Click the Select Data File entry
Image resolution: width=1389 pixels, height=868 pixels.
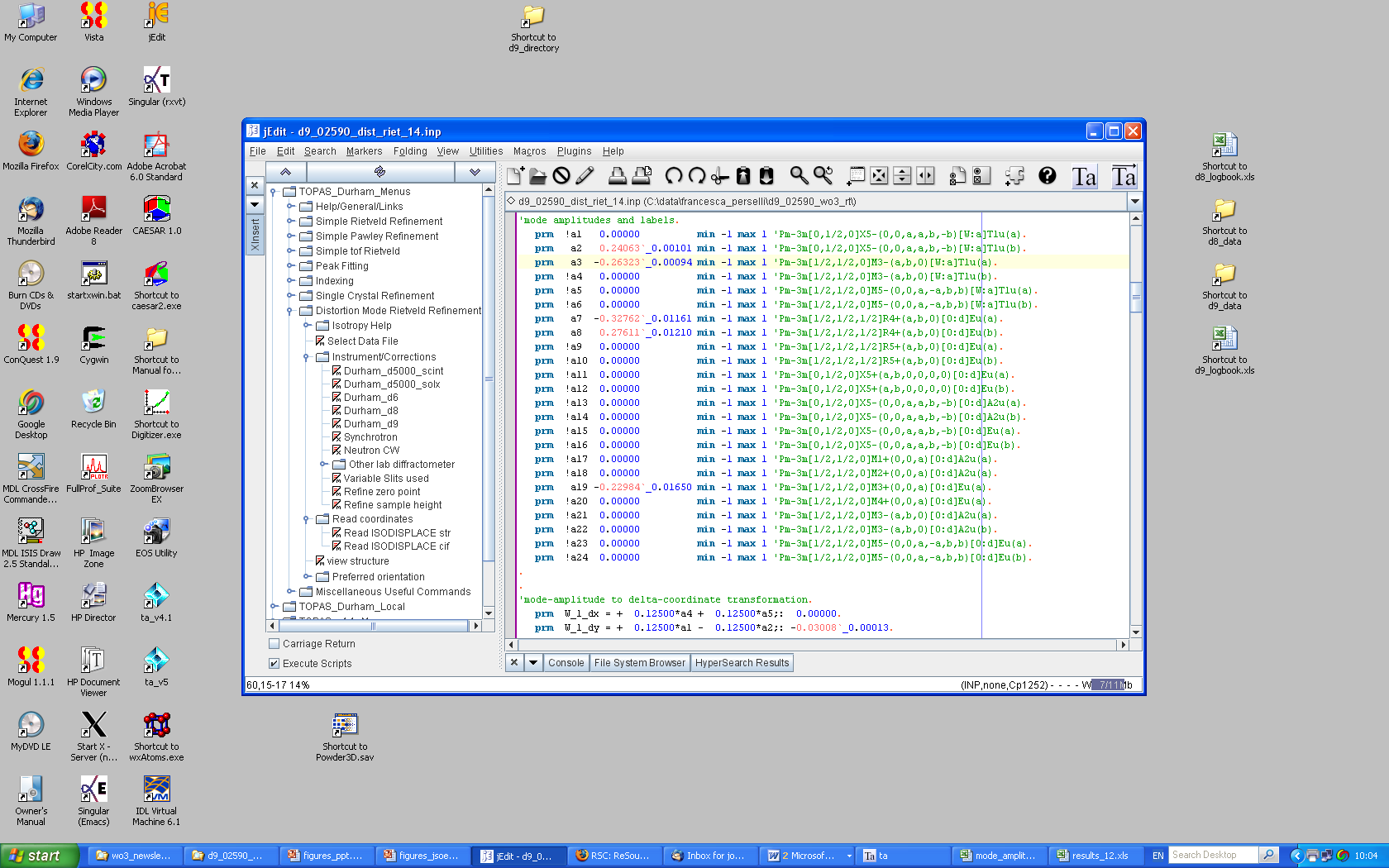[362, 341]
